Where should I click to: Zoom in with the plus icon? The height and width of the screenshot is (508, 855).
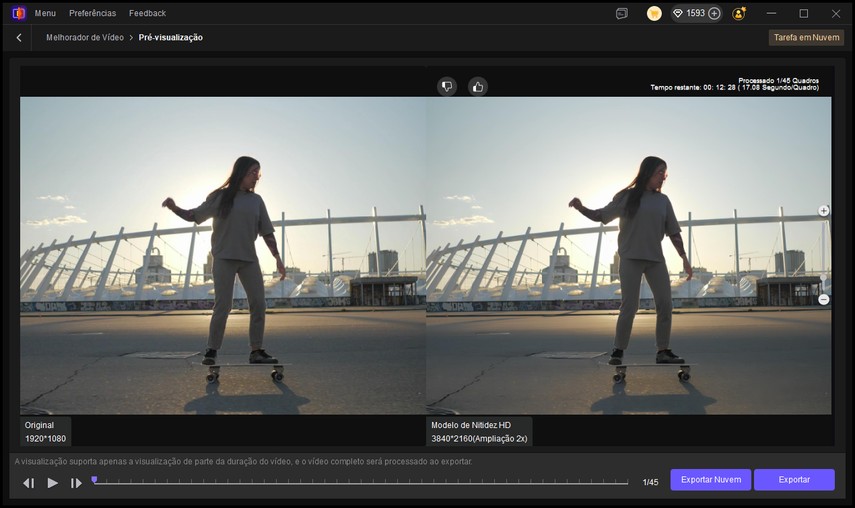coord(823,210)
